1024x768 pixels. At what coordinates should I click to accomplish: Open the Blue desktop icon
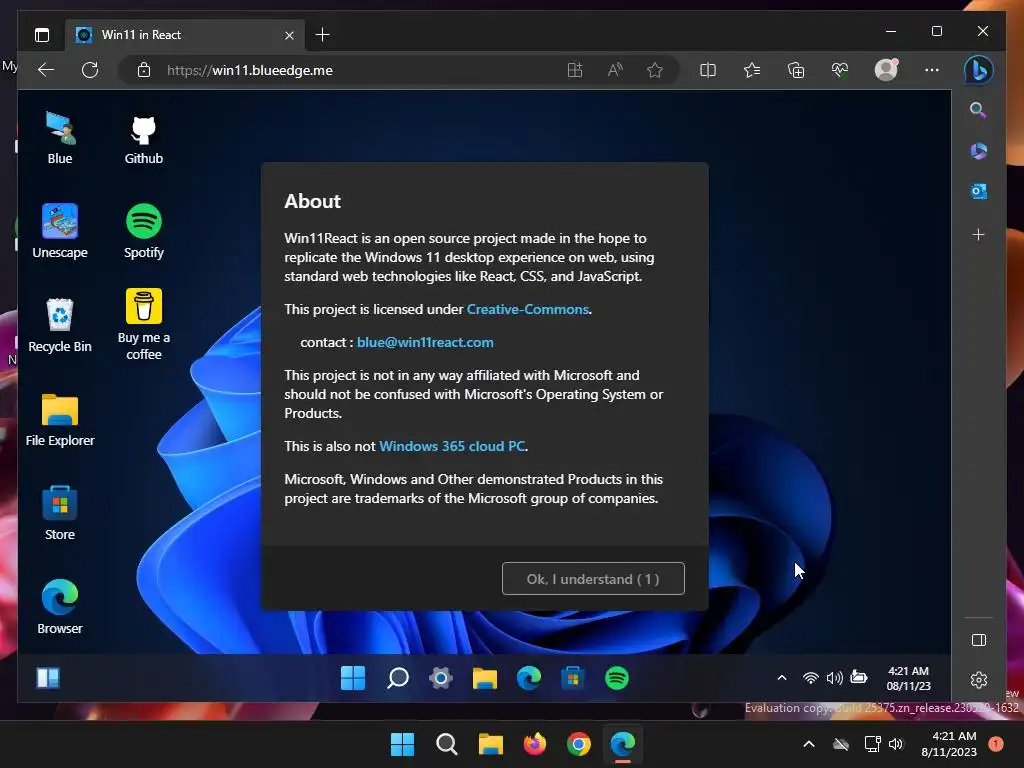pos(60,137)
